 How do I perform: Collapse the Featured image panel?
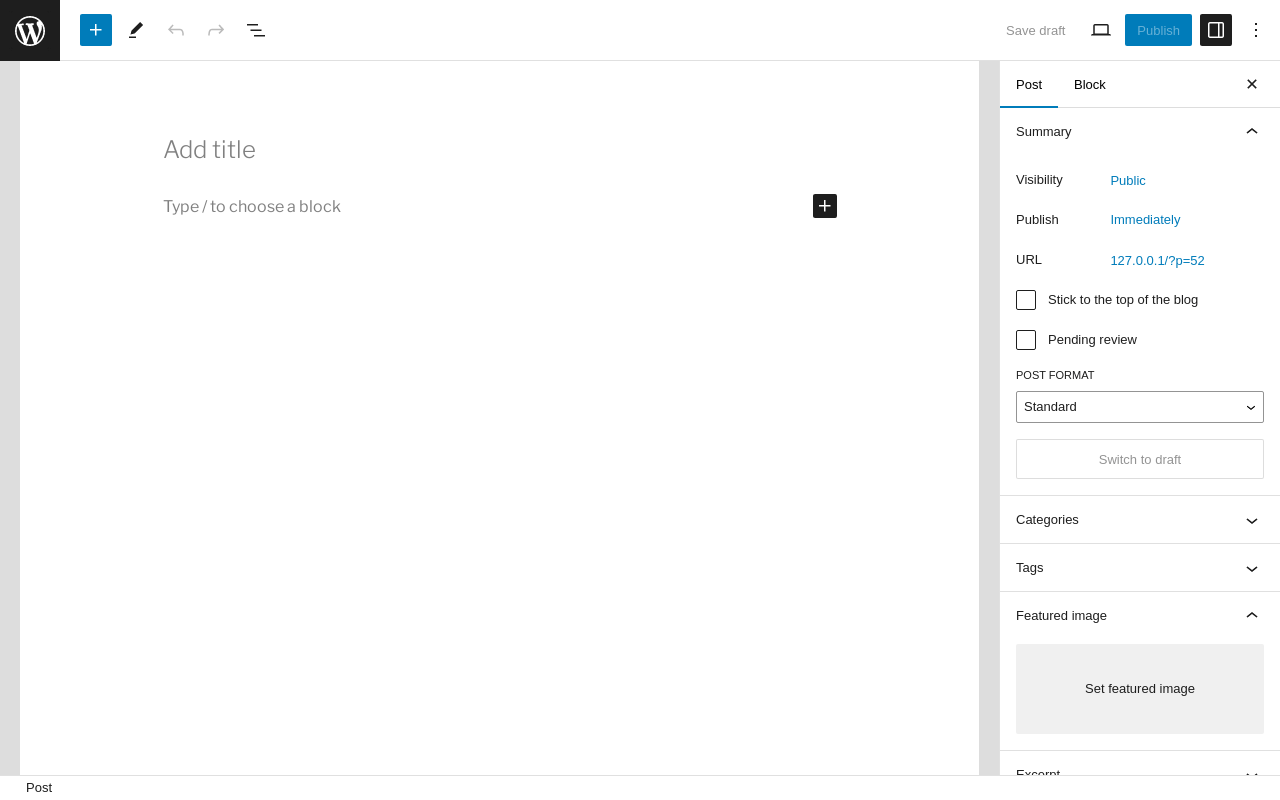pyautogui.click(x=1140, y=616)
